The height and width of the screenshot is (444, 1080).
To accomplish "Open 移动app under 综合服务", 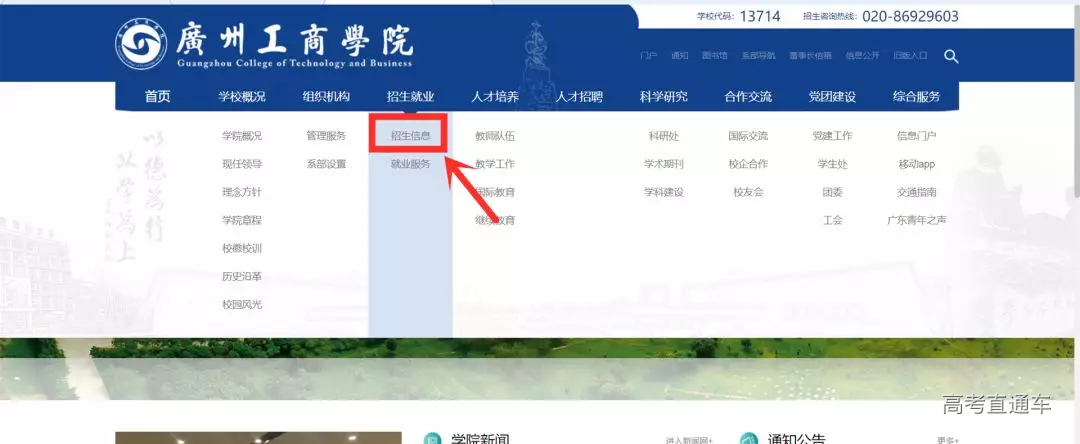I will pos(916,163).
